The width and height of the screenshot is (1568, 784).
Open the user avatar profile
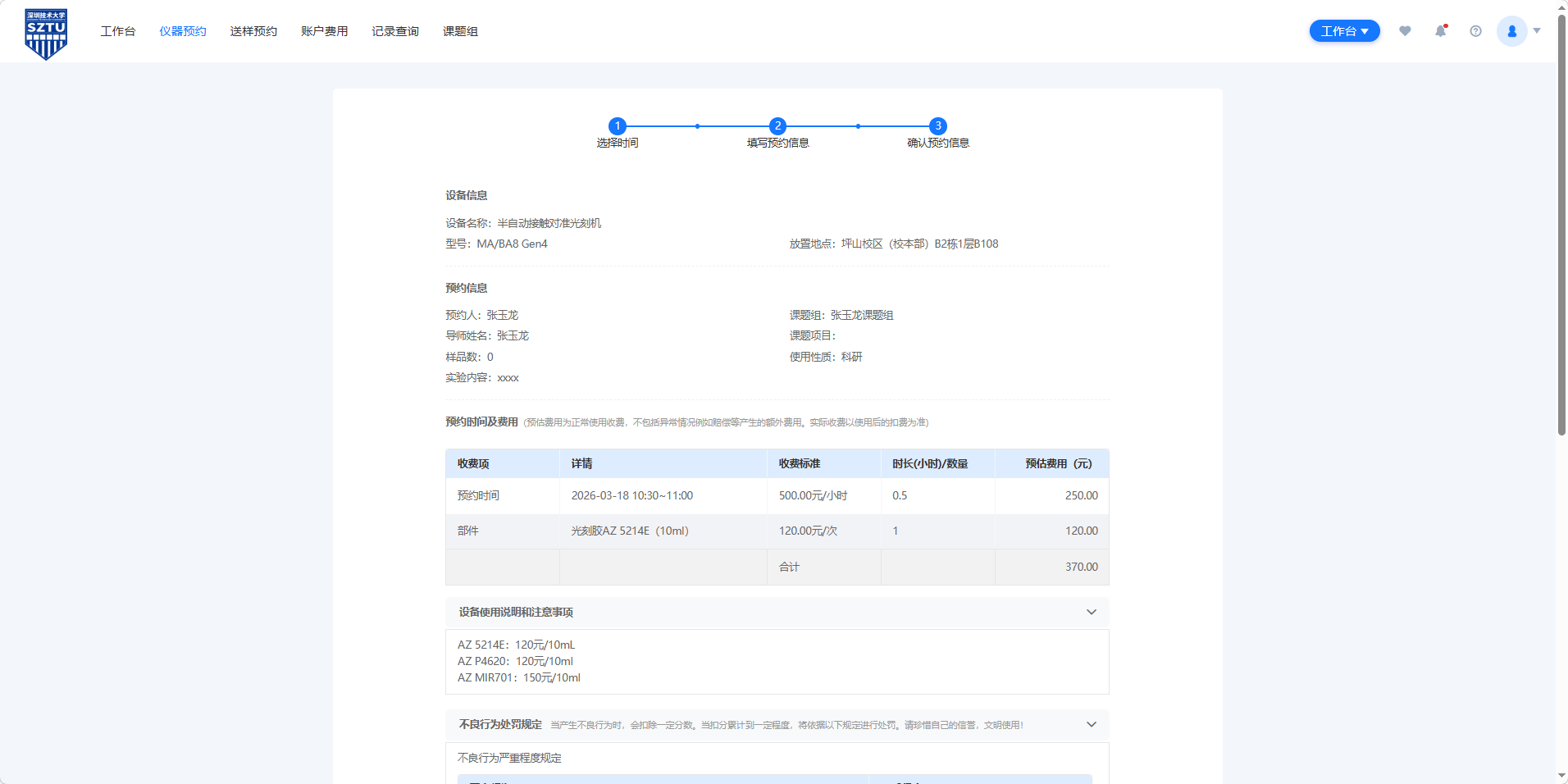[x=1511, y=31]
